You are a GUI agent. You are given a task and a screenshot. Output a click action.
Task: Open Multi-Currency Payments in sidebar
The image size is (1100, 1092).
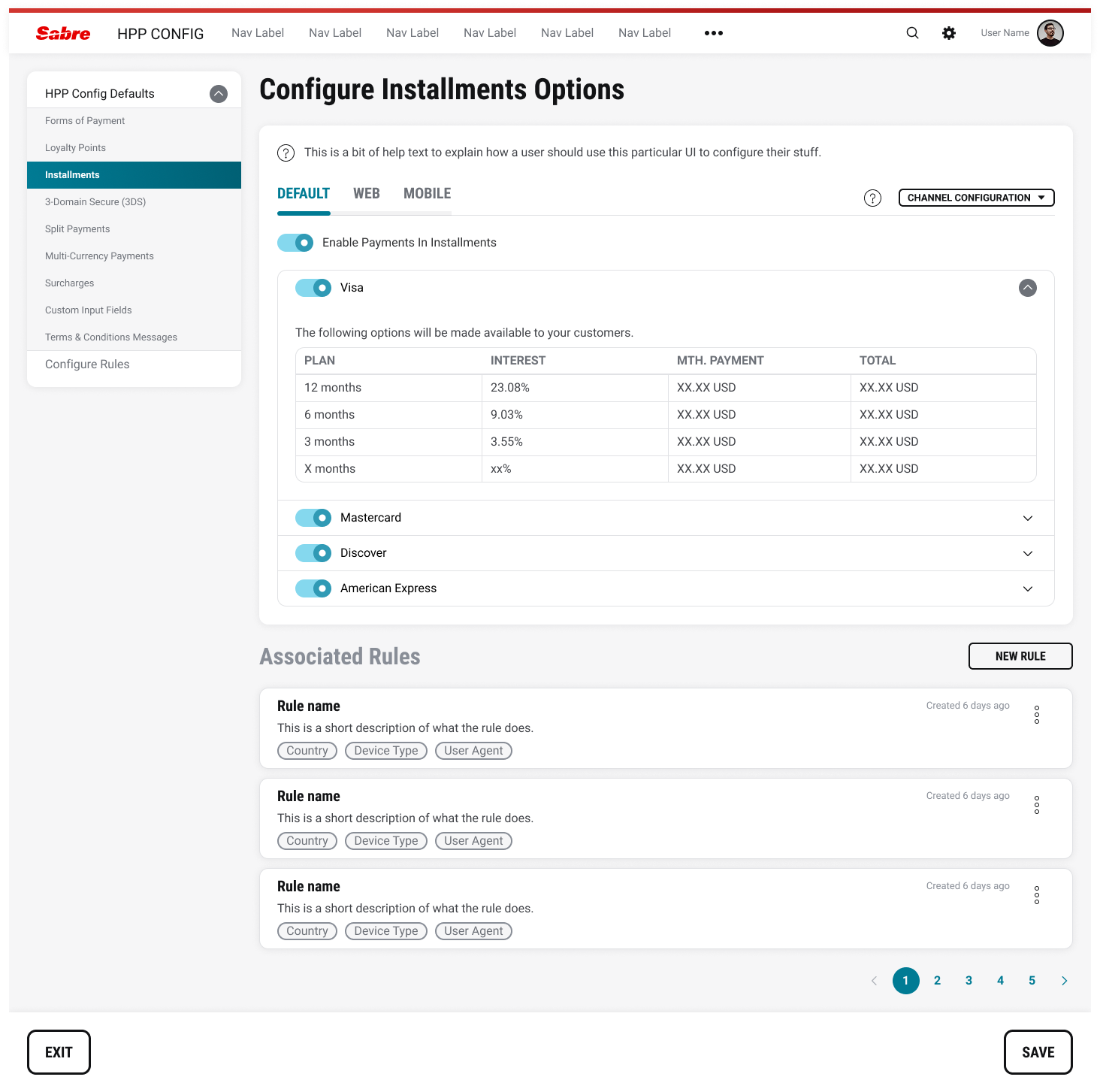point(134,256)
